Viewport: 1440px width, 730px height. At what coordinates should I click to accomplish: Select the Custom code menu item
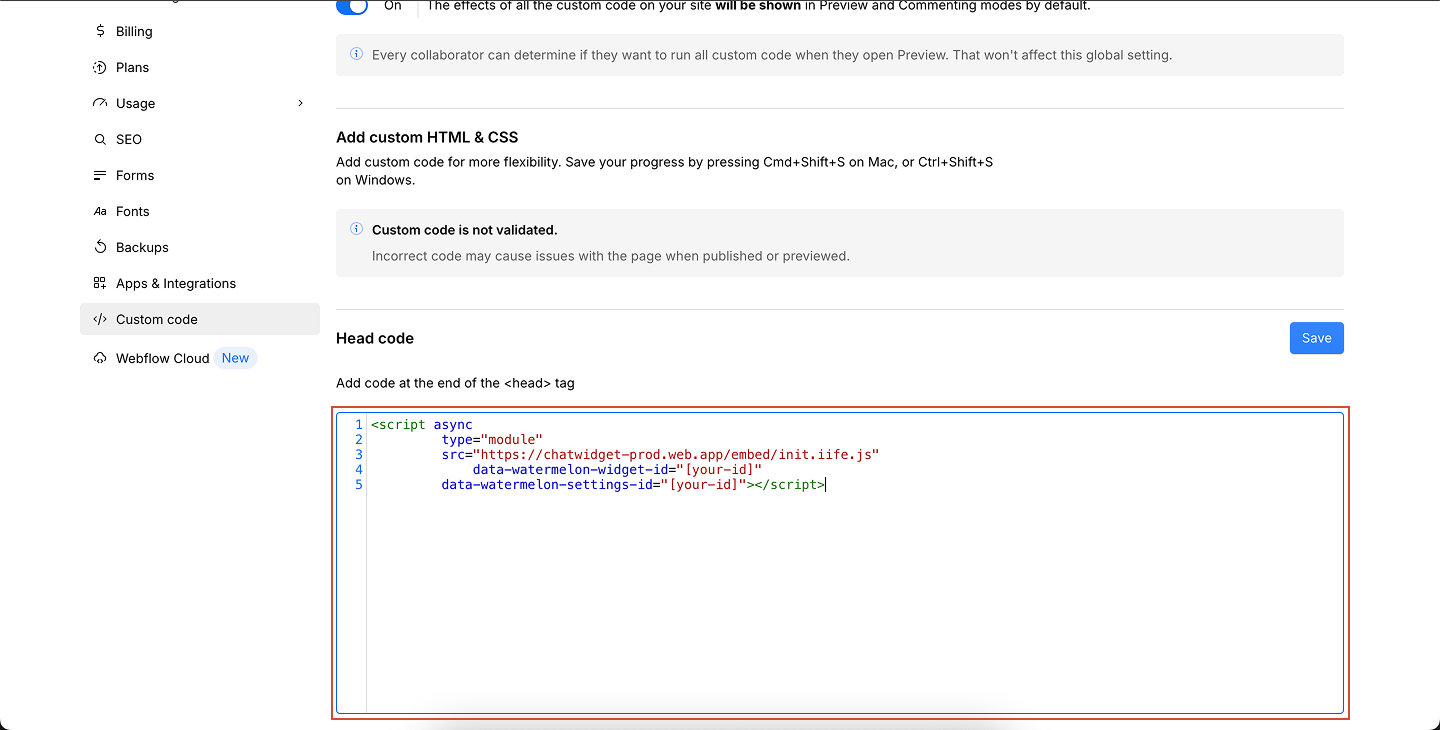pyautogui.click(x=200, y=319)
